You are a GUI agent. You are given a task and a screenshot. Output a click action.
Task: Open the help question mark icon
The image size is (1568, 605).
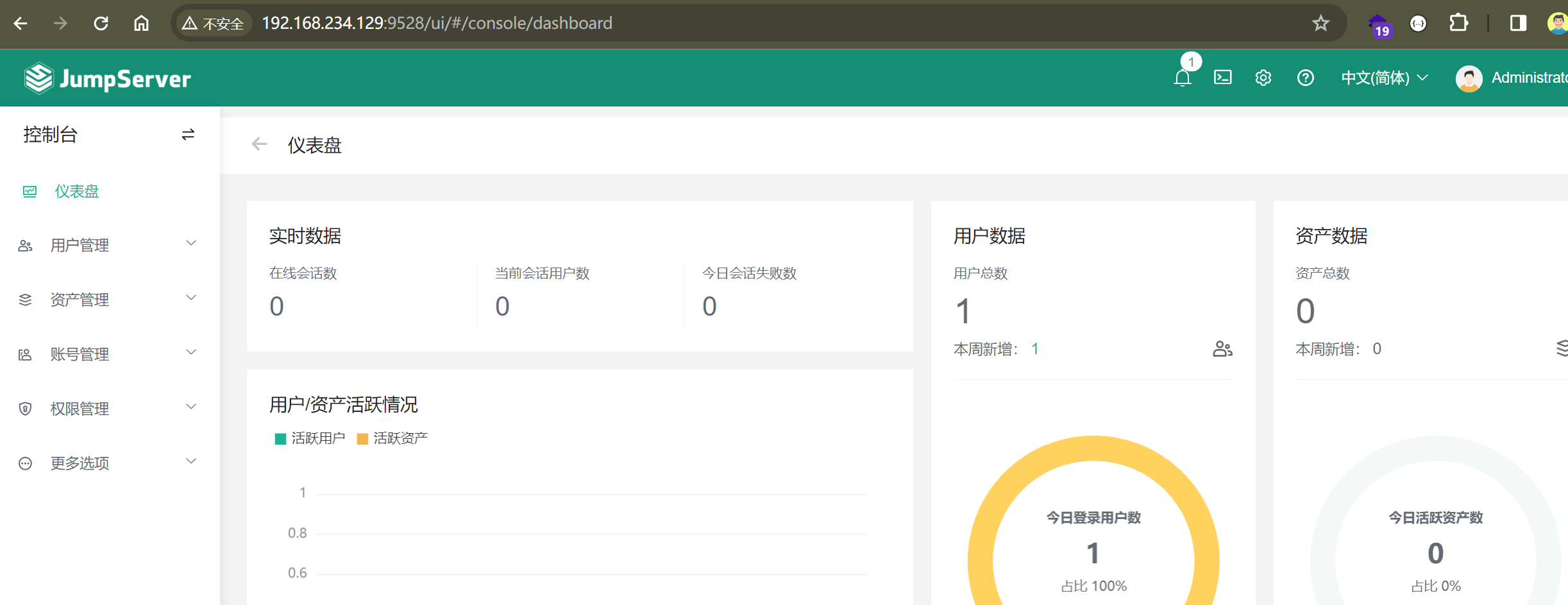click(1306, 78)
